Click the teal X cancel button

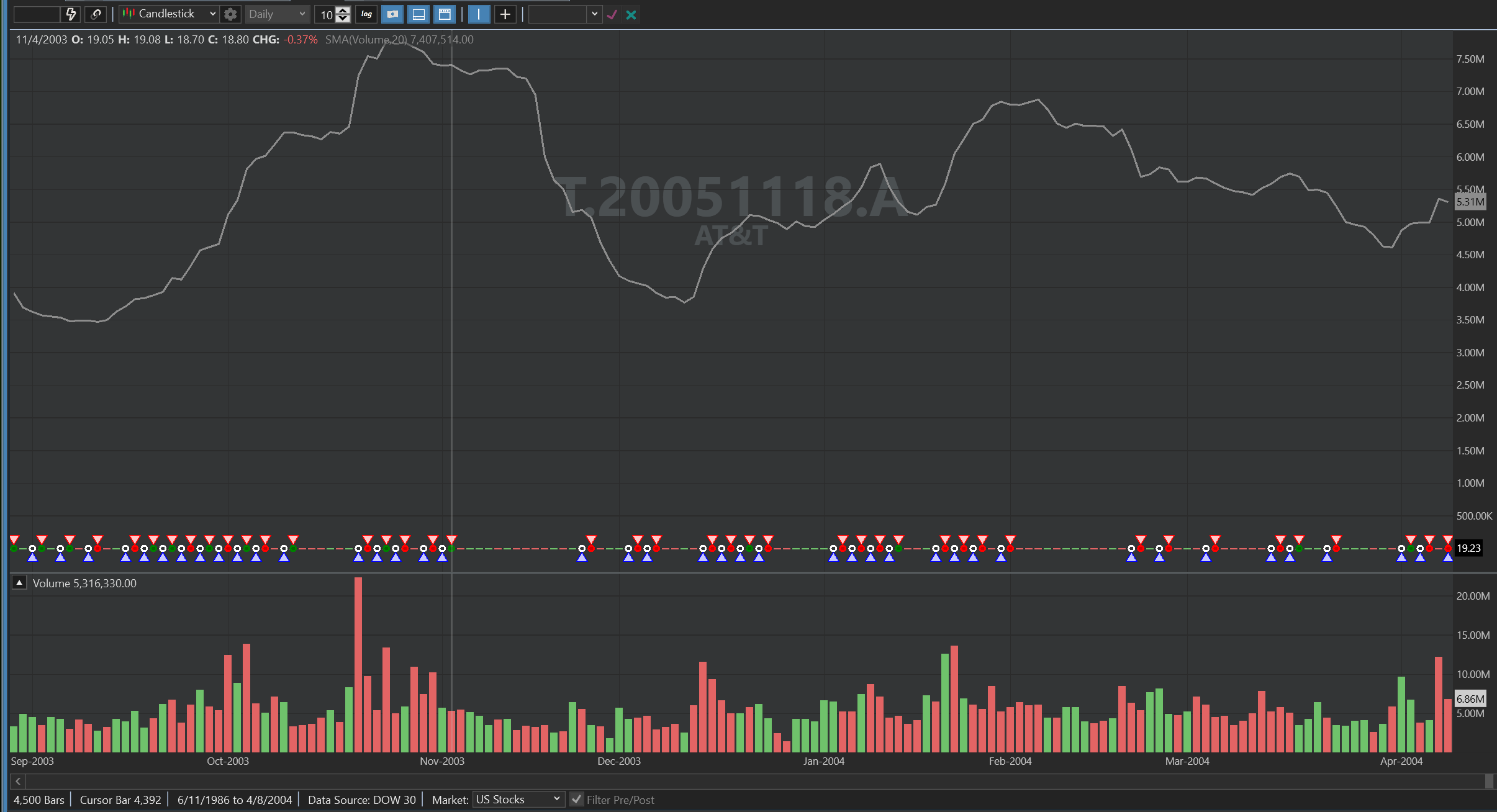631,14
